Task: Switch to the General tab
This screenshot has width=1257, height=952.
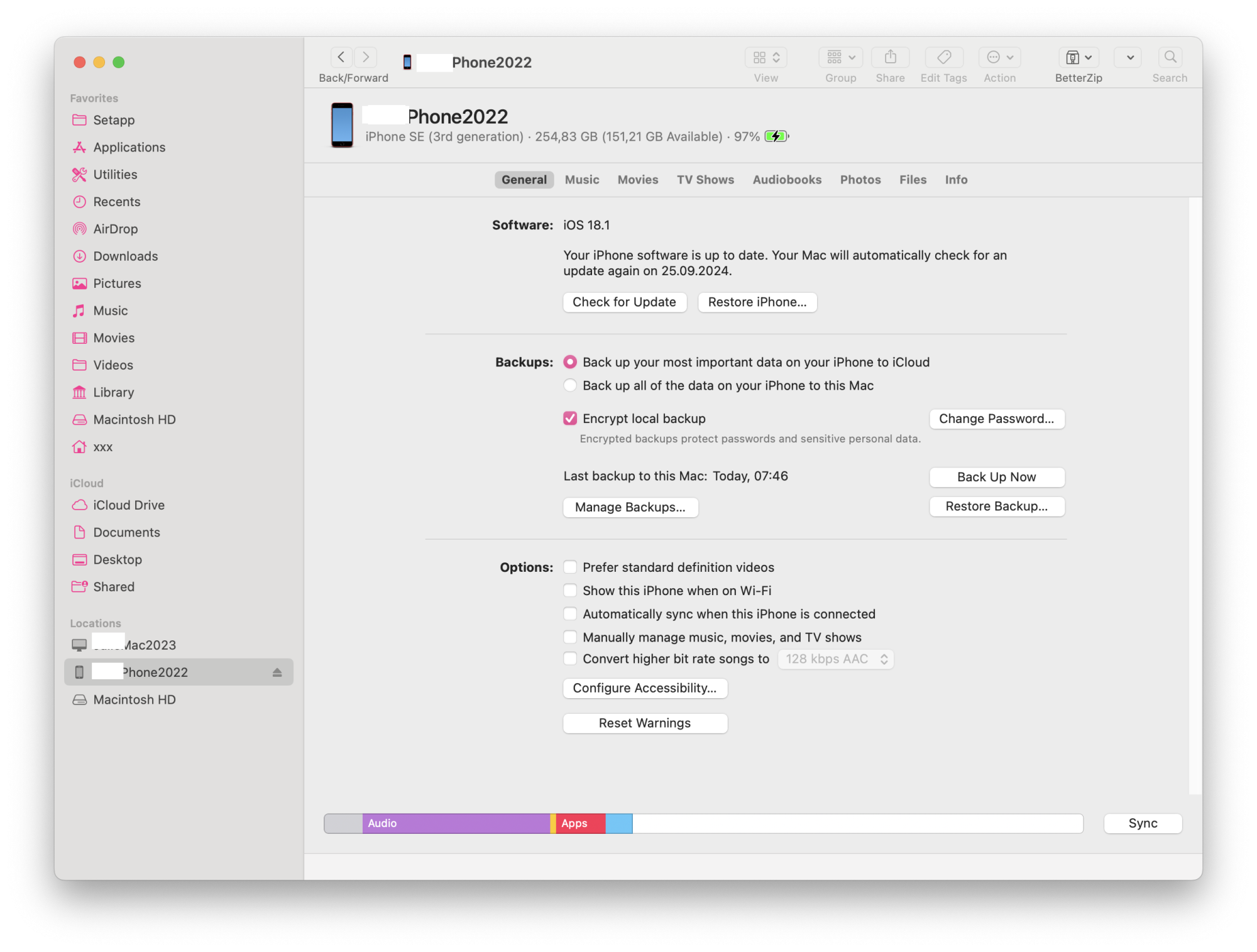Action: click(524, 180)
